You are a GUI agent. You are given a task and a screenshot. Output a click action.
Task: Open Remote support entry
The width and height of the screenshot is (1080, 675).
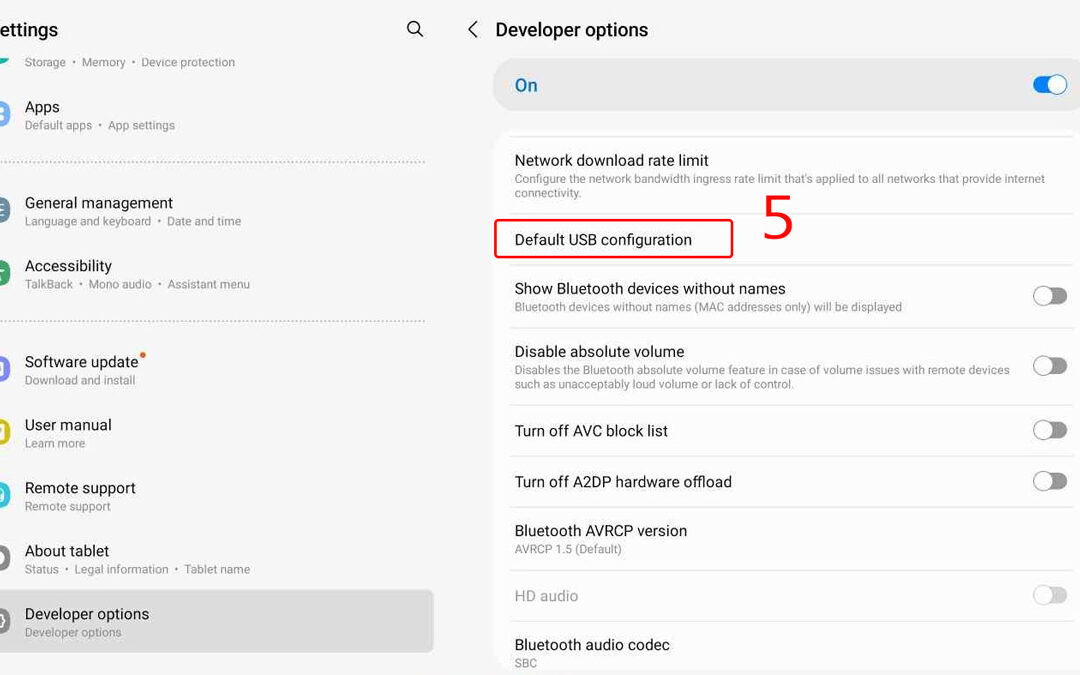click(x=214, y=496)
